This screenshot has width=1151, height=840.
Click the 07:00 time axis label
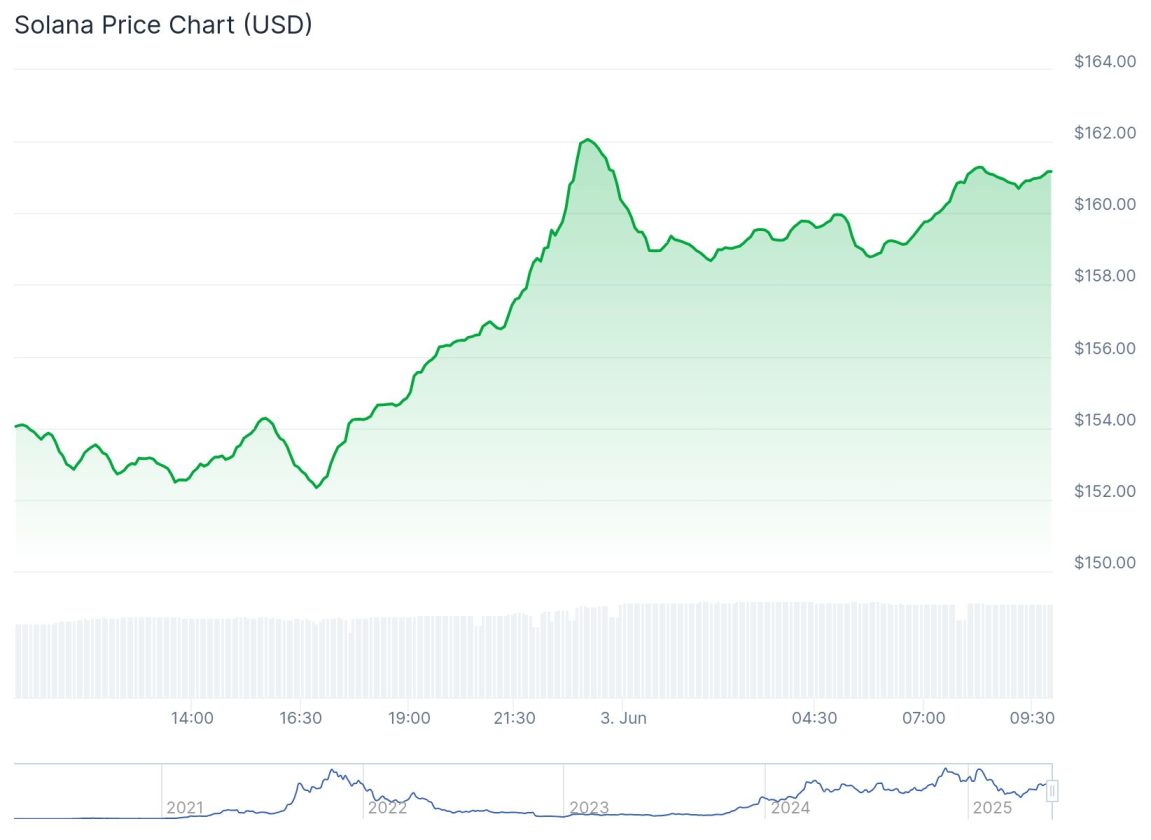[x=923, y=718]
